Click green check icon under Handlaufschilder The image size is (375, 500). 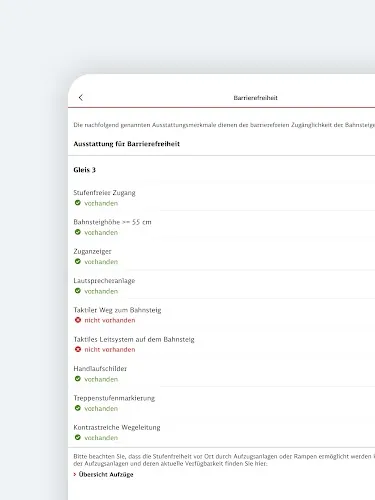[78, 379]
